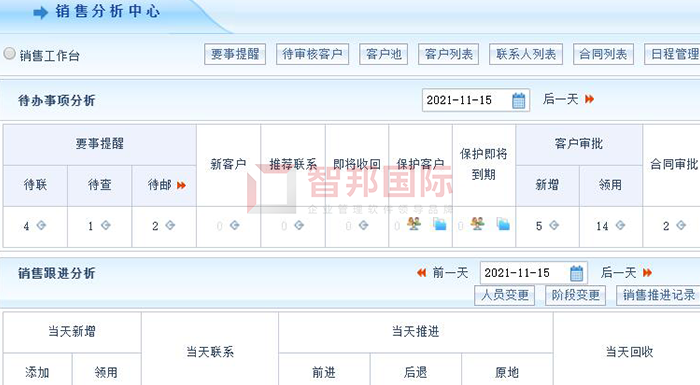Open 联系人列表
The image size is (700, 385).
coord(526,54)
